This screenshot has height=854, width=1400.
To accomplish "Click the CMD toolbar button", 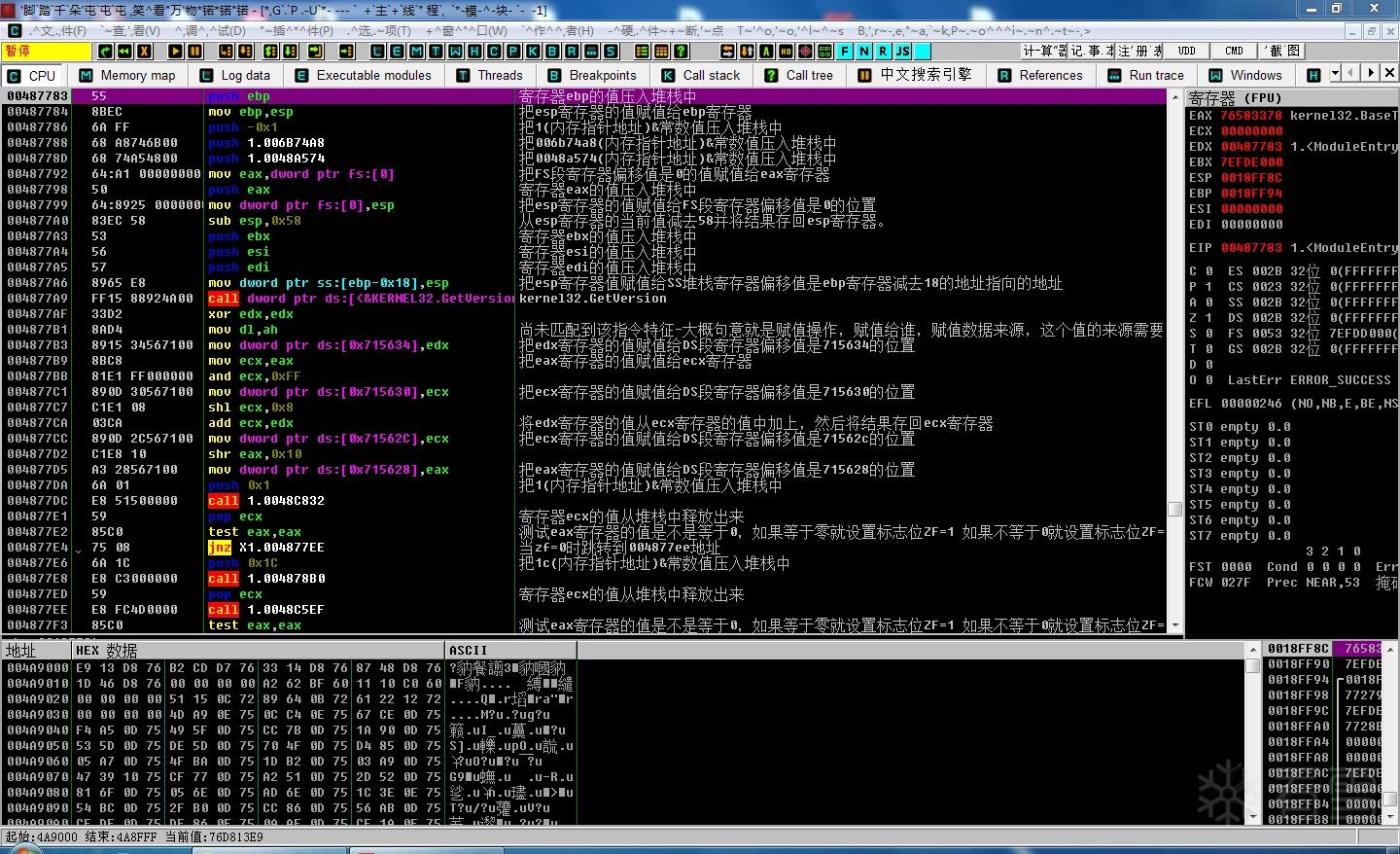I will 1234,51.
